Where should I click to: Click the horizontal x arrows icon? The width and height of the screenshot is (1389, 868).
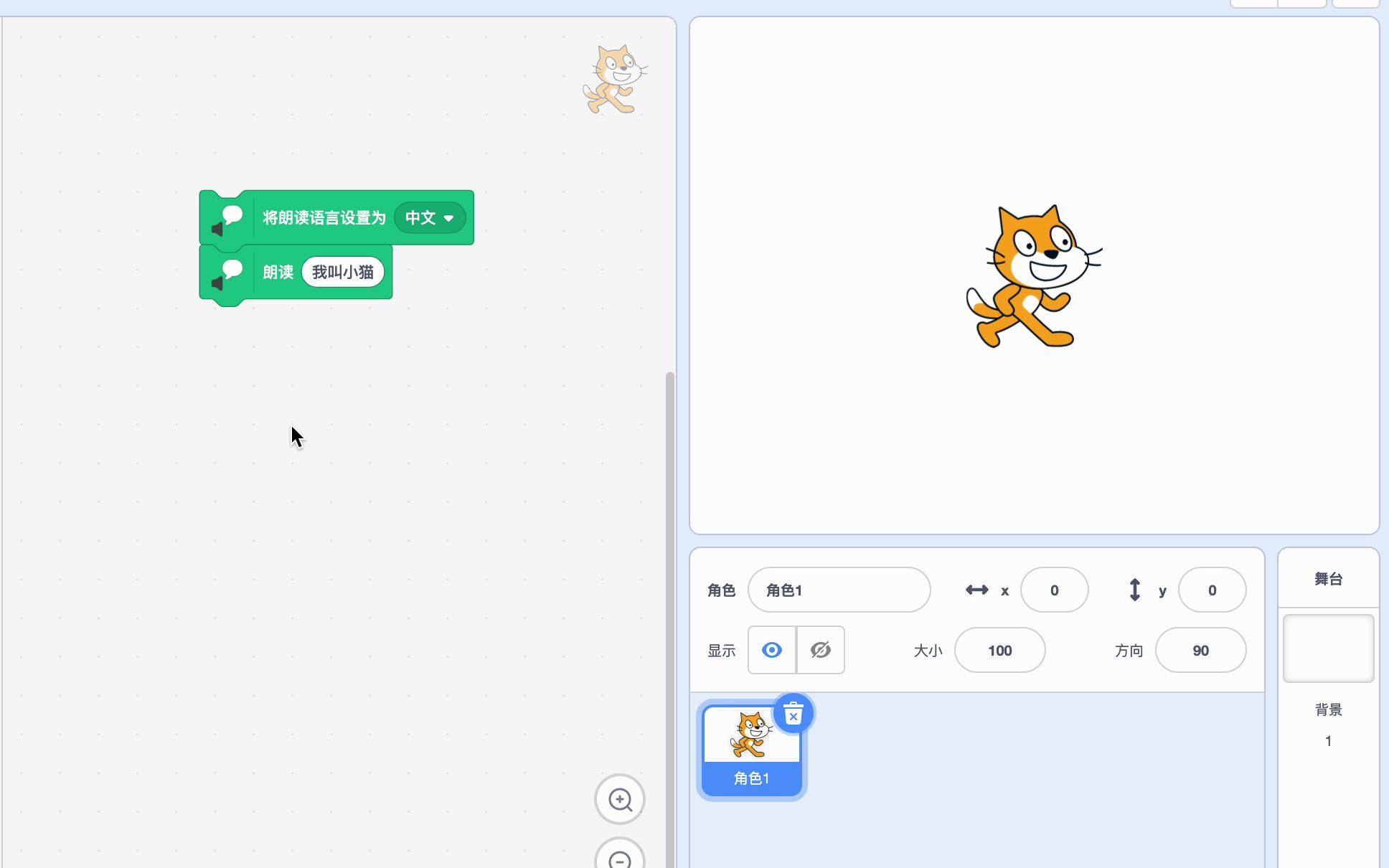(976, 590)
